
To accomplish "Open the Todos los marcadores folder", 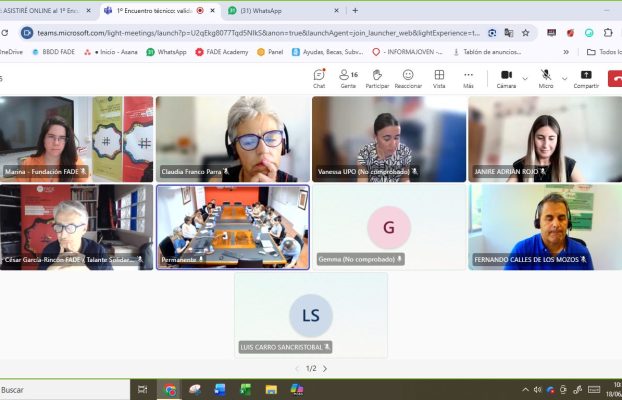I will click(604, 52).
